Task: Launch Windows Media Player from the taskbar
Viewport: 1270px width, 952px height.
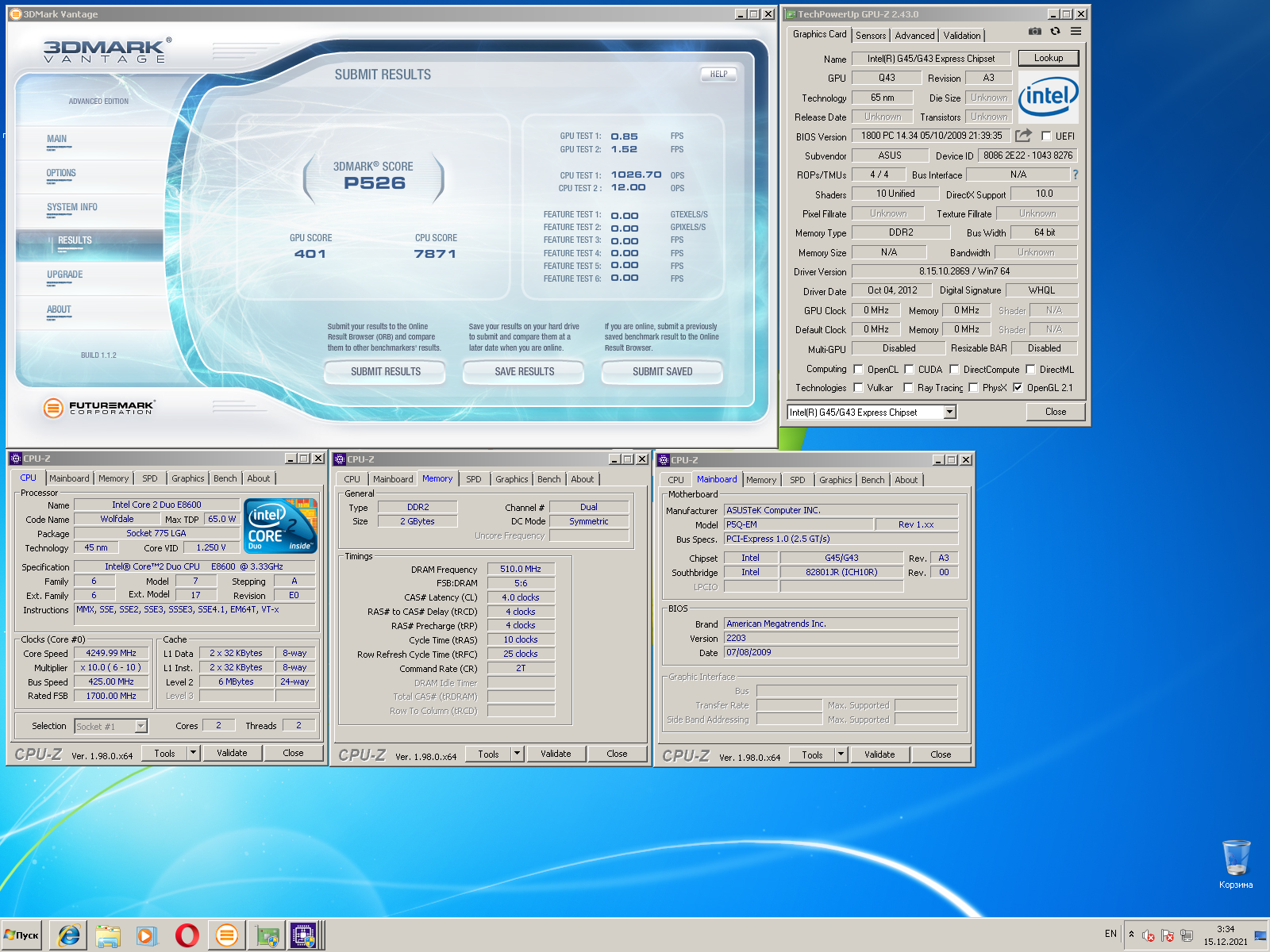Action: click(x=146, y=936)
